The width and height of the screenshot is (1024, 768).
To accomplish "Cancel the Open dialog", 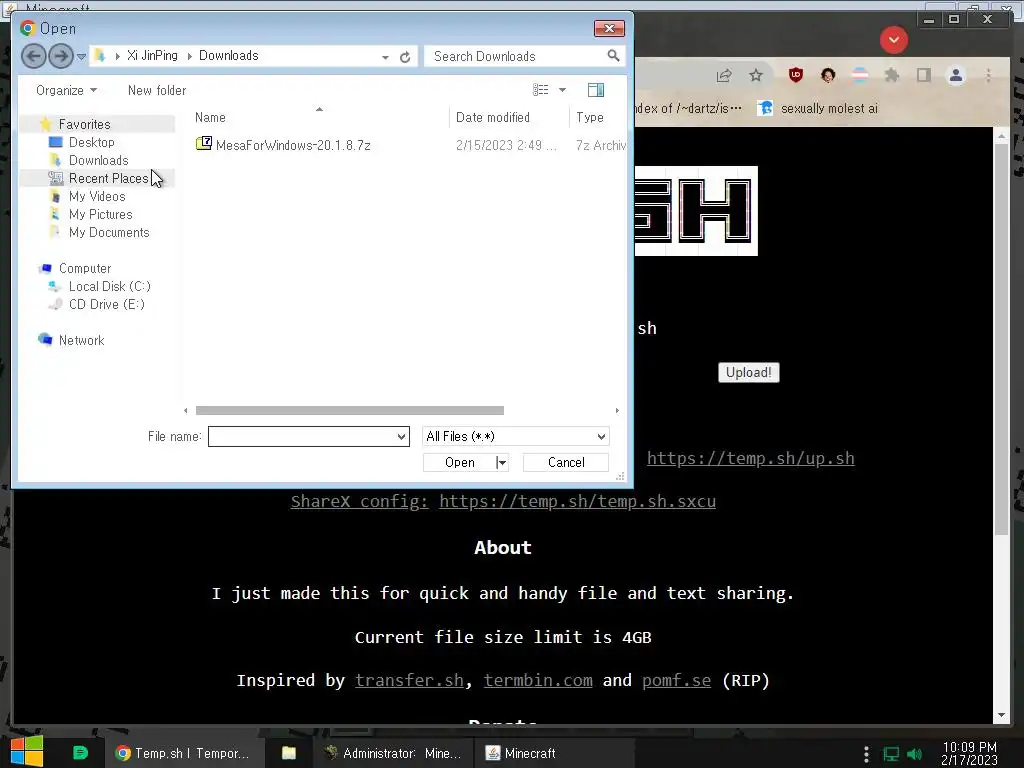I will click(x=566, y=462).
